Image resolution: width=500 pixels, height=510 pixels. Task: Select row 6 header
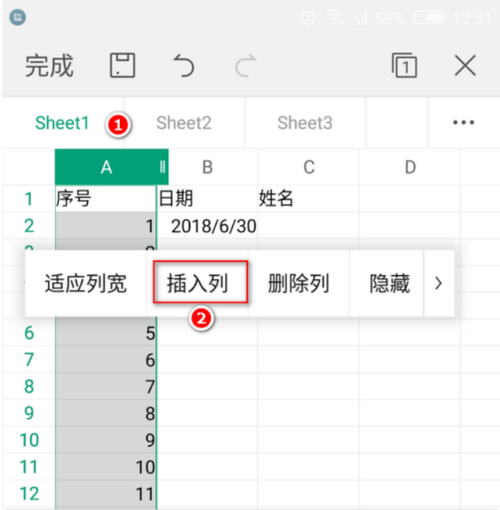[29, 333]
